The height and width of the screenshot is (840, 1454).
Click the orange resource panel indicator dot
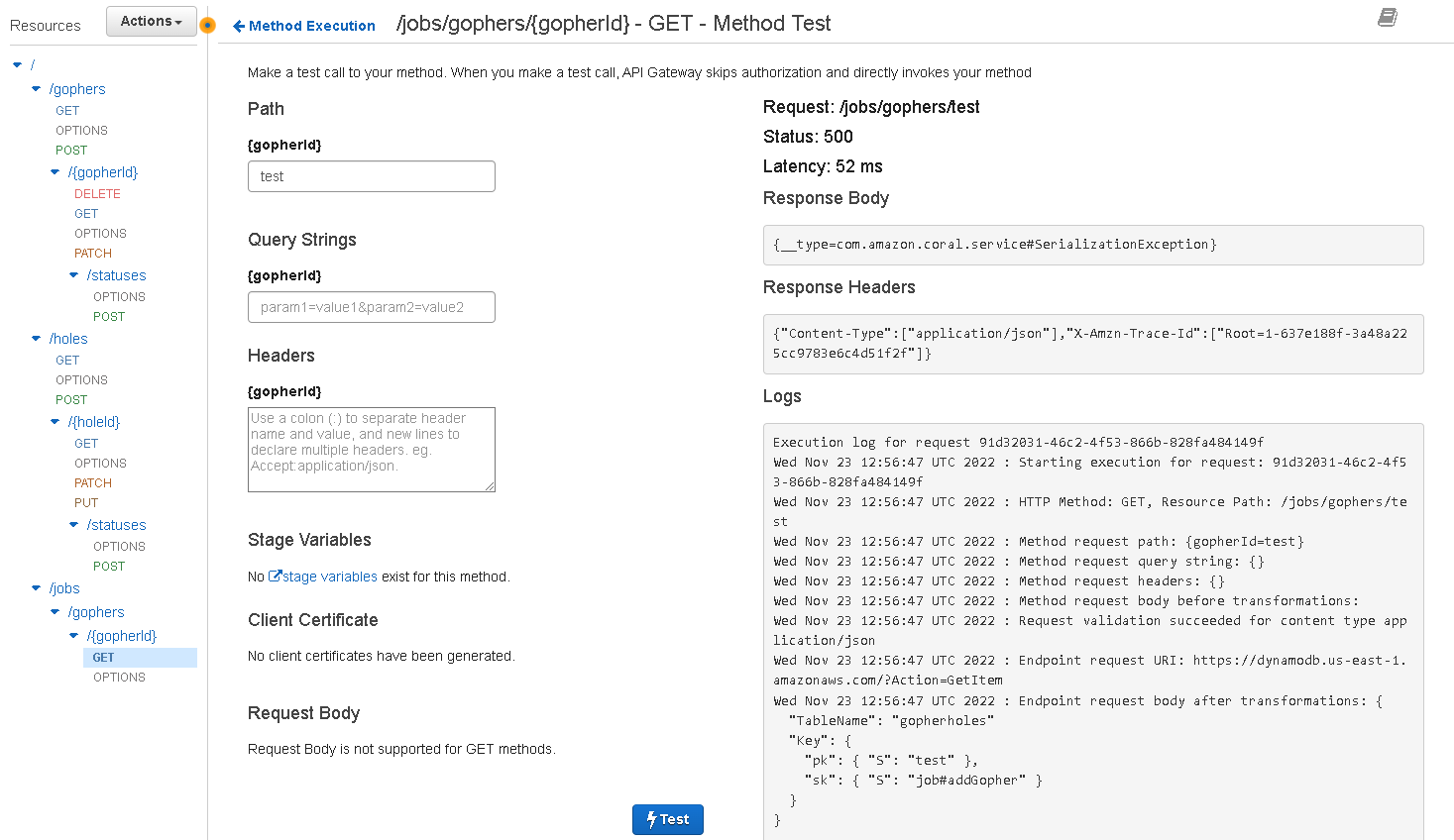(x=207, y=25)
